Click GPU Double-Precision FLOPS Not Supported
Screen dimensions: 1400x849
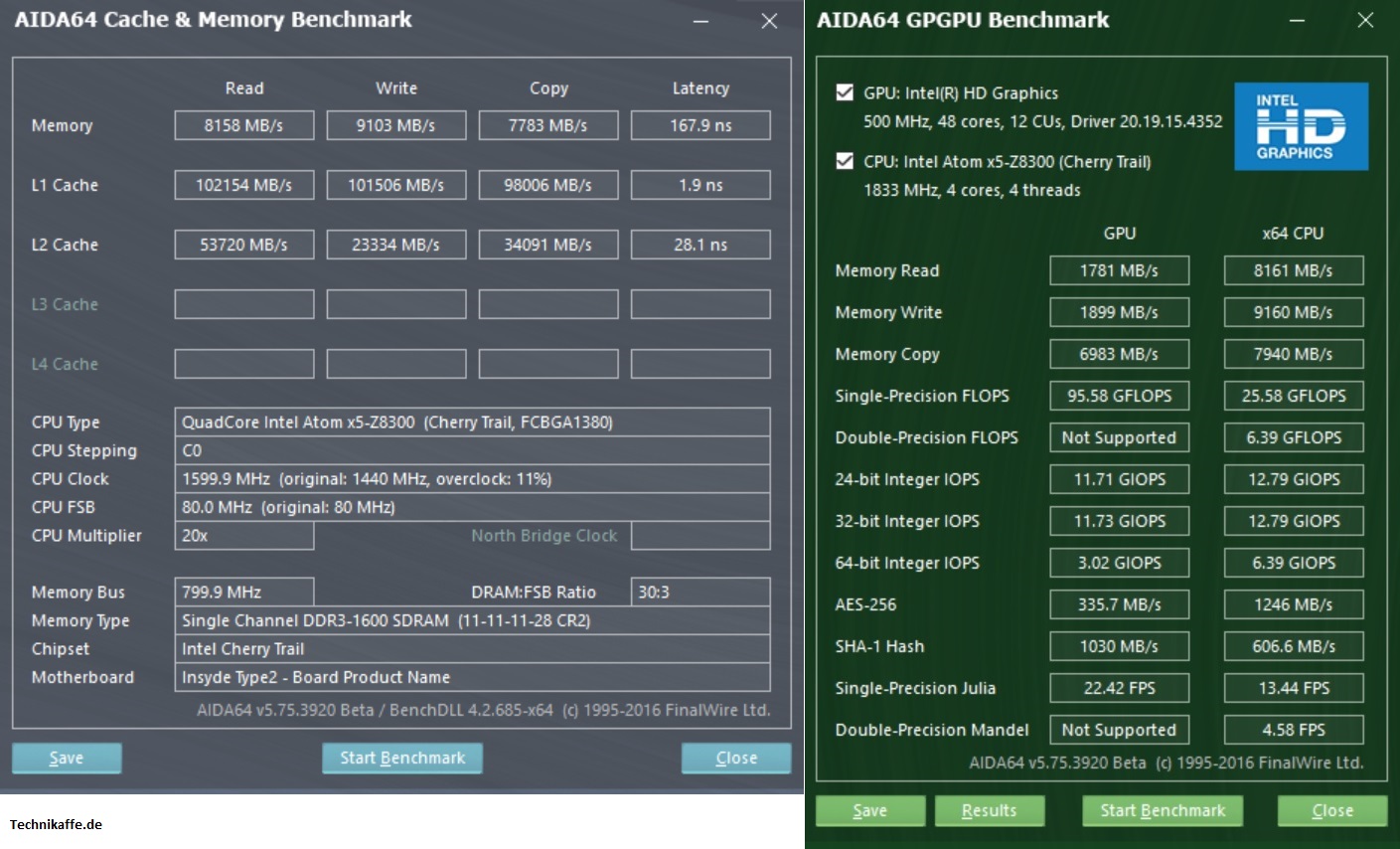click(x=1120, y=437)
